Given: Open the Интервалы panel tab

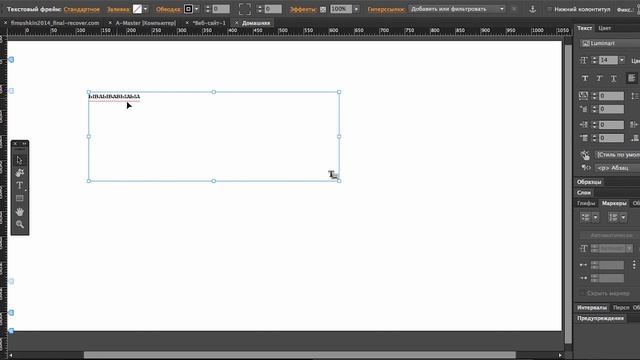Looking at the screenshot, I should 592,308.
